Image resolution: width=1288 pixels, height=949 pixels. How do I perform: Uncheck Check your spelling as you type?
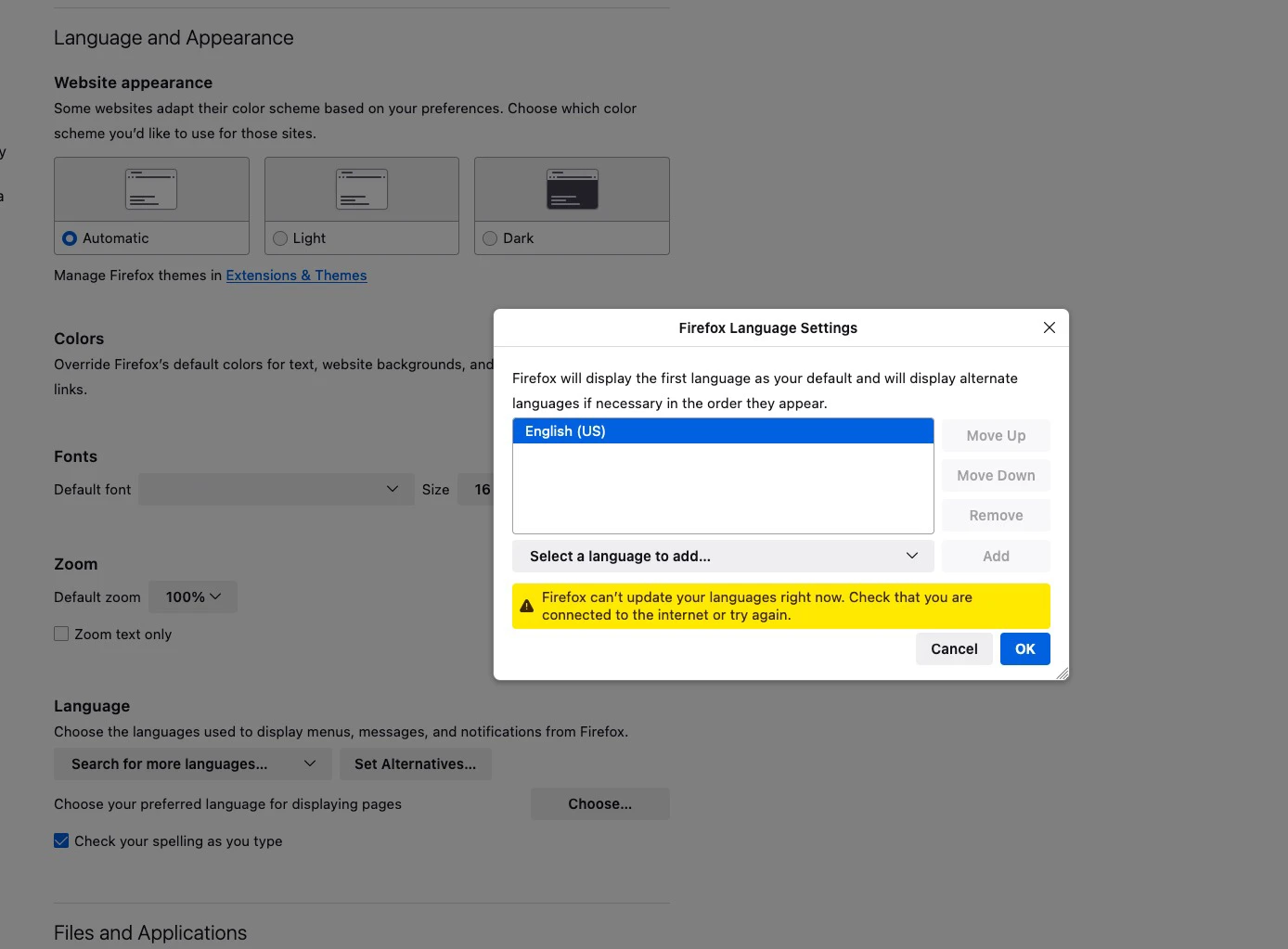coord(61,840)
